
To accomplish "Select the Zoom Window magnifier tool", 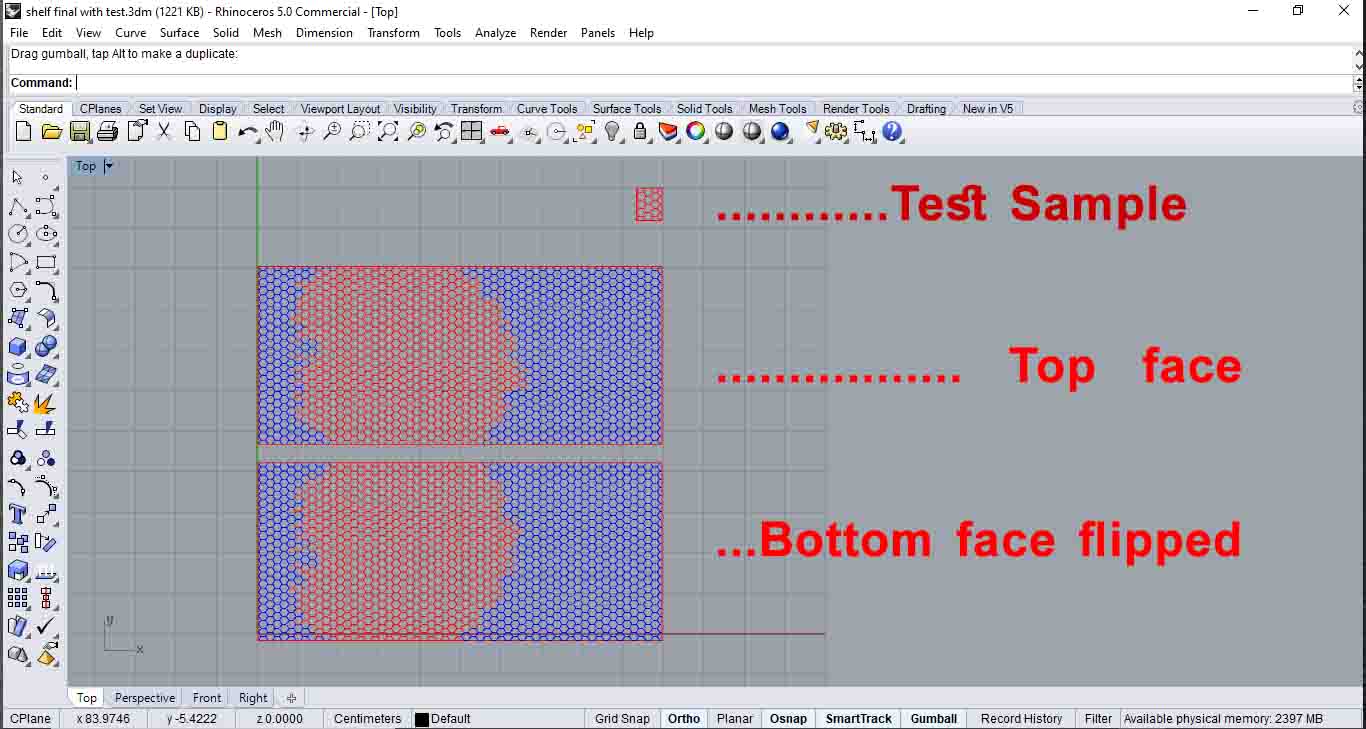I will 360,131.
